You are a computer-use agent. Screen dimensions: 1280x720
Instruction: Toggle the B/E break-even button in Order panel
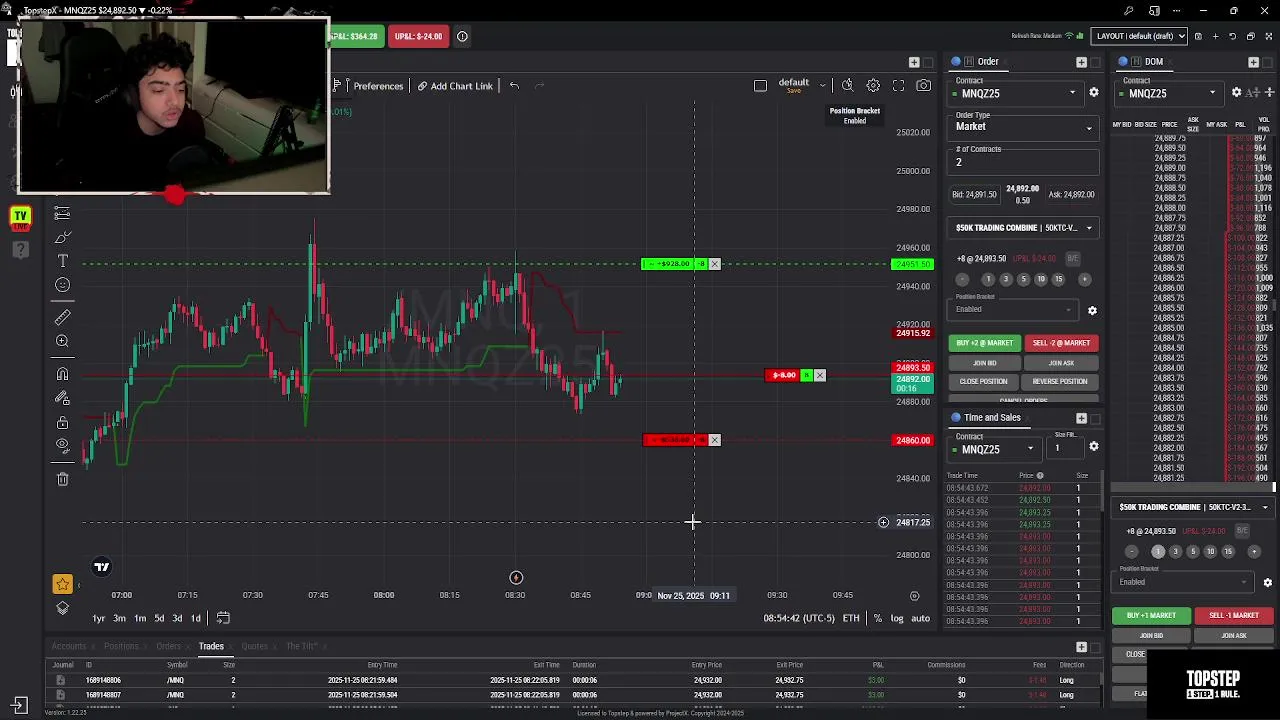[x=1072, y=259]
